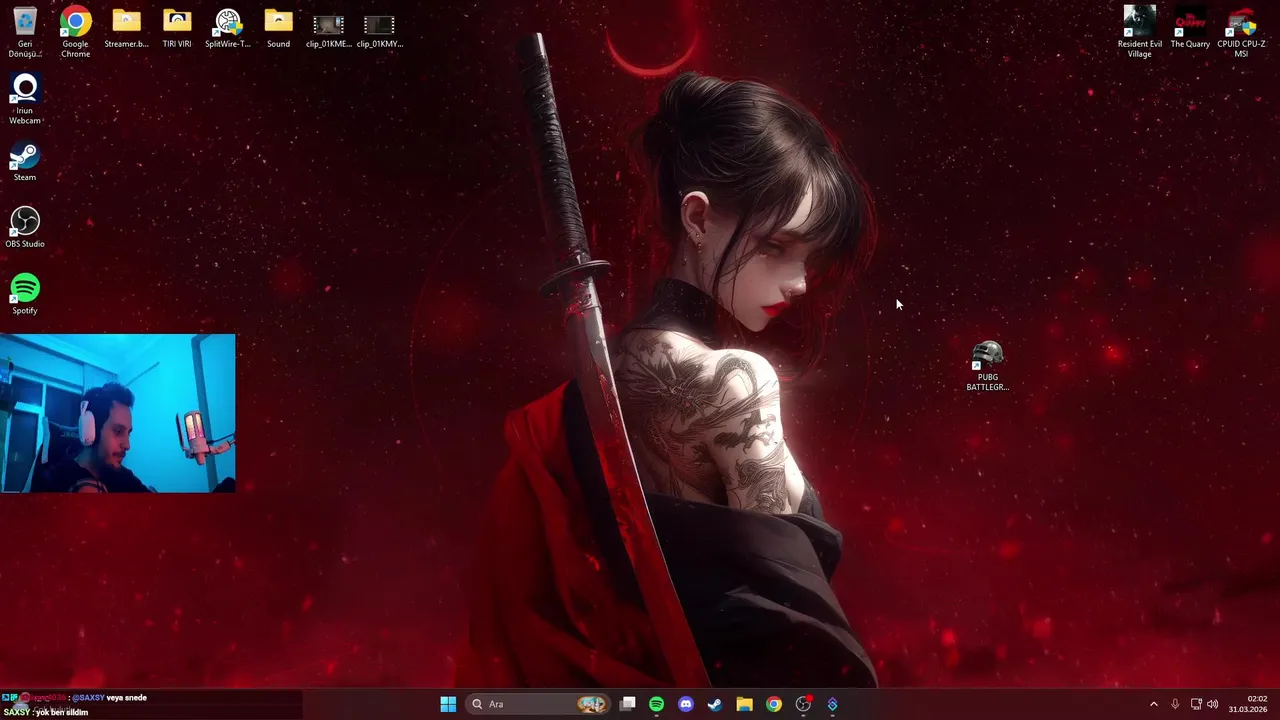1280x720 pixels.
Task: Open OBS Studio from the taskbar
Action: tap(803, 704)
